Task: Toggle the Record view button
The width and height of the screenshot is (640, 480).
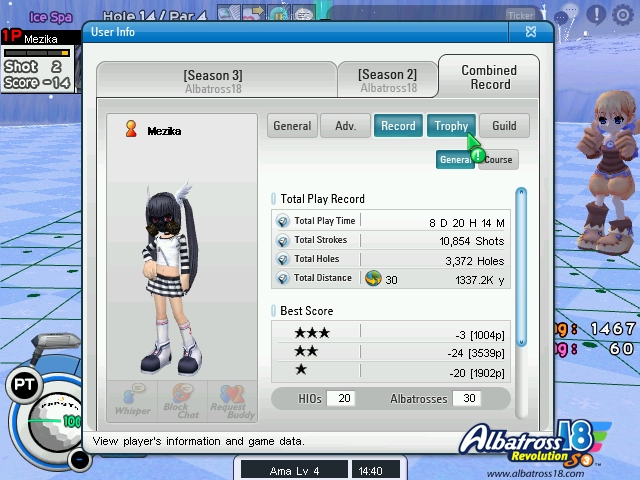Action: [x=398, y=126]
